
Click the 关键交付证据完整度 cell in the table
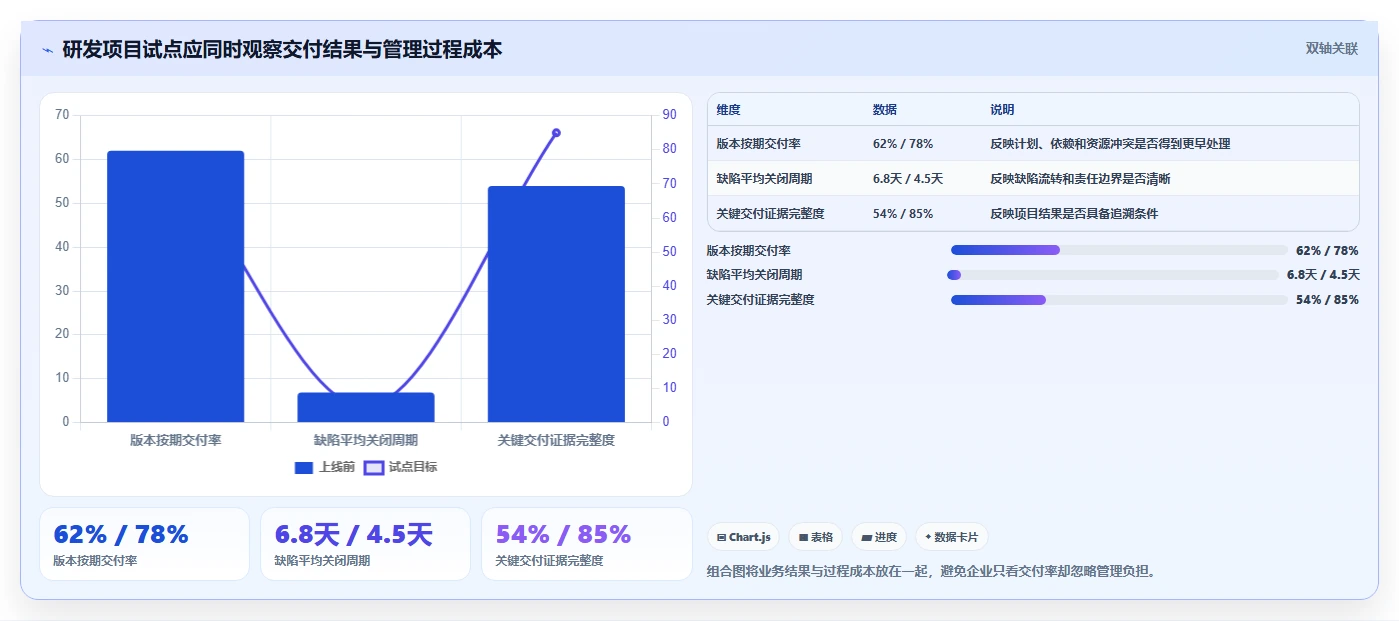[x=770, y=214]
